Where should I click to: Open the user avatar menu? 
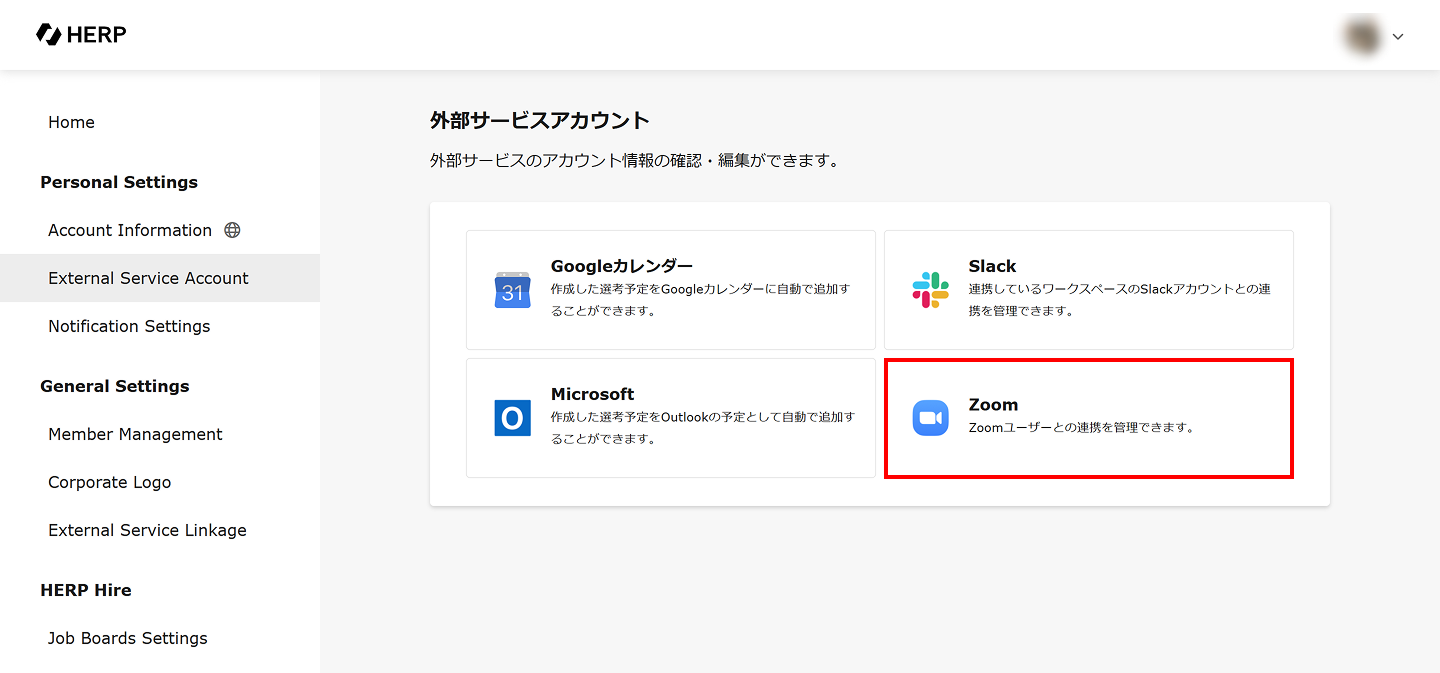coord(1362,36)
